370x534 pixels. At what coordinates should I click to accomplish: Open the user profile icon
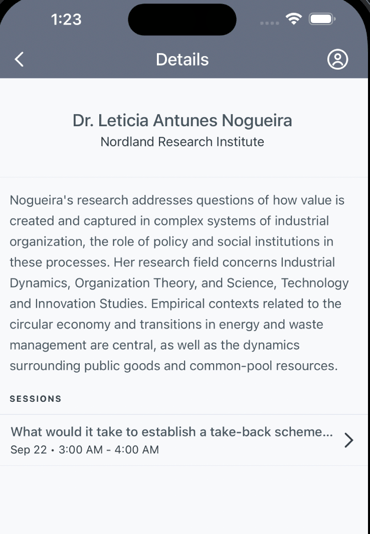[x=337, y=60]
